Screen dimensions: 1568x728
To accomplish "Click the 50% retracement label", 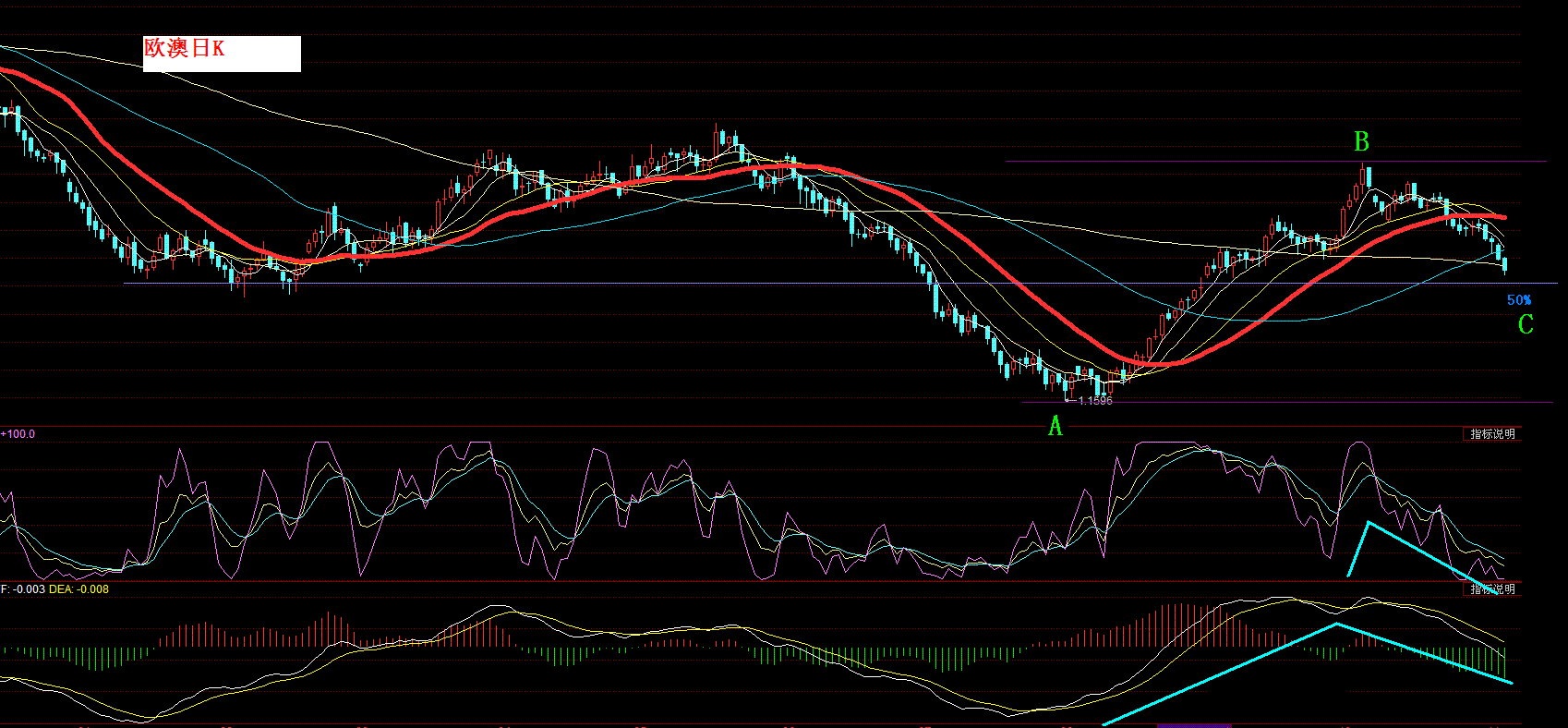I will point(1519,299).
